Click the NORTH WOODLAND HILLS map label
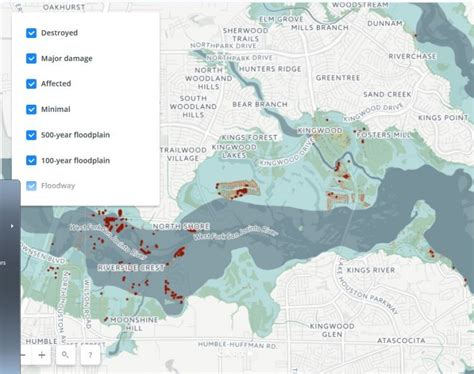Screen dimensions: 474x374 [209, 78]
